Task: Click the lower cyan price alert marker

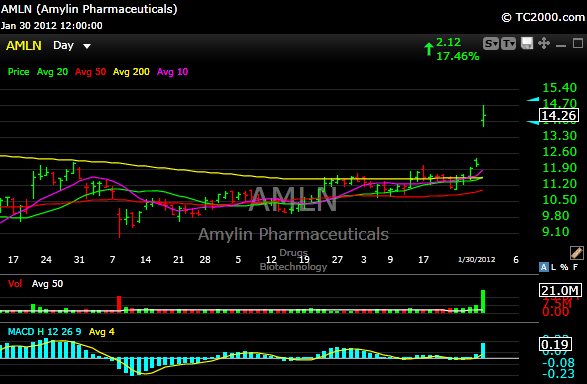Action: 533,122
